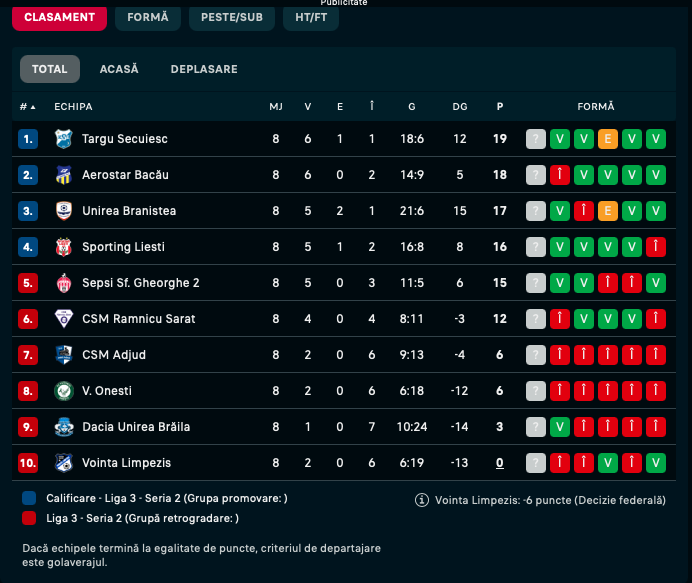The height and width of the screenshot is (583, 692).
Task: Open the FORMĂ tab
Action: point(148,17)
